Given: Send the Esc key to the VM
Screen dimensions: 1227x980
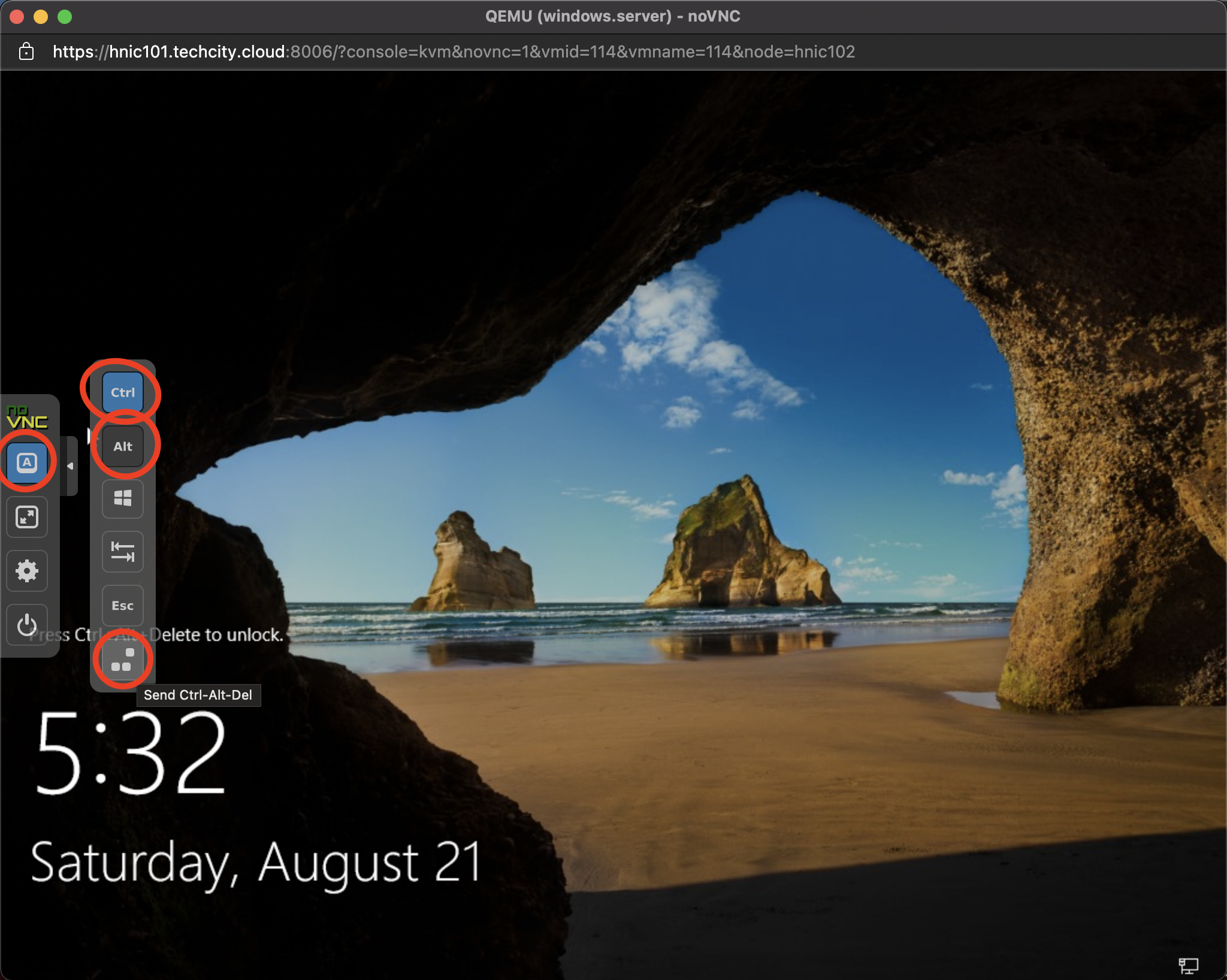Looking at the screenshot, I should (123, 606).
